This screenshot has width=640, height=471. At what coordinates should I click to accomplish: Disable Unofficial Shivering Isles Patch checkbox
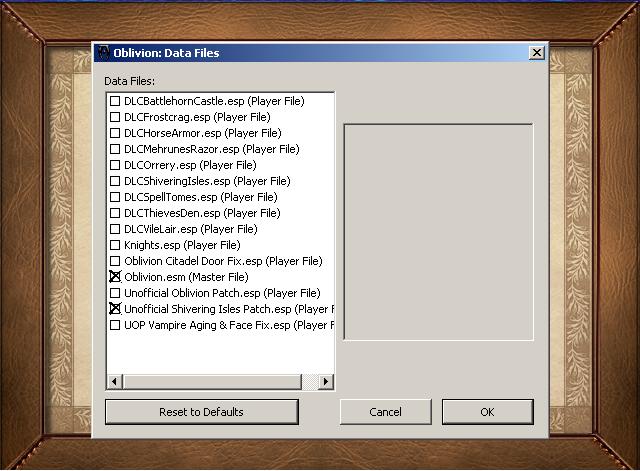tap(115, 309)
